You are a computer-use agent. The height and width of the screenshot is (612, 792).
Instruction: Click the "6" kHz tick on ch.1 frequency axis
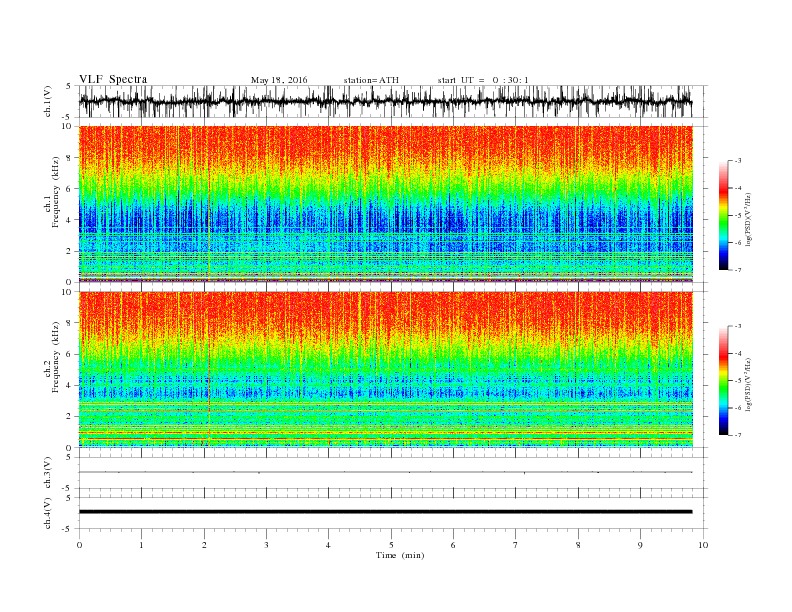point(70,189)
